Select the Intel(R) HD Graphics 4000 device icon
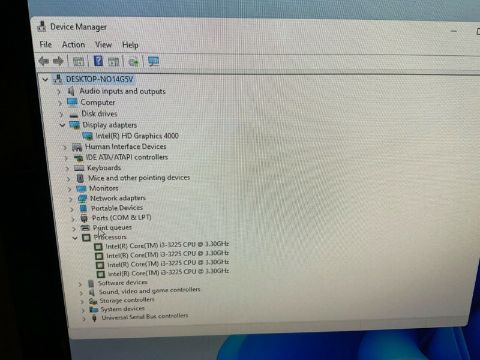The width and height of the screenshot is (480, 360). pos(87,136)
